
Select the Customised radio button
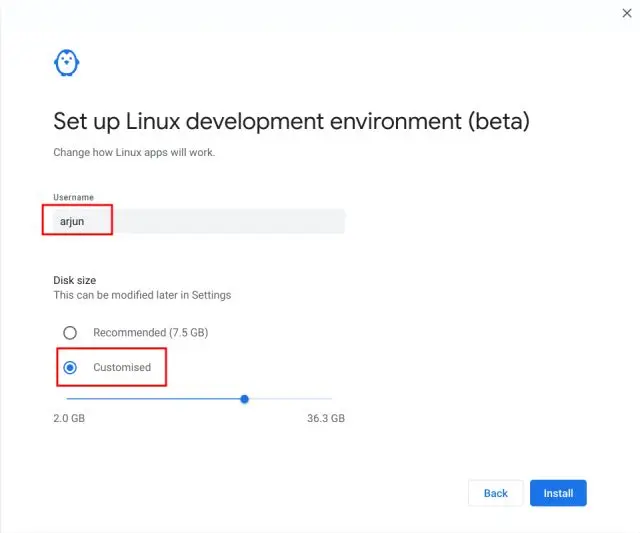pos(70,368)
